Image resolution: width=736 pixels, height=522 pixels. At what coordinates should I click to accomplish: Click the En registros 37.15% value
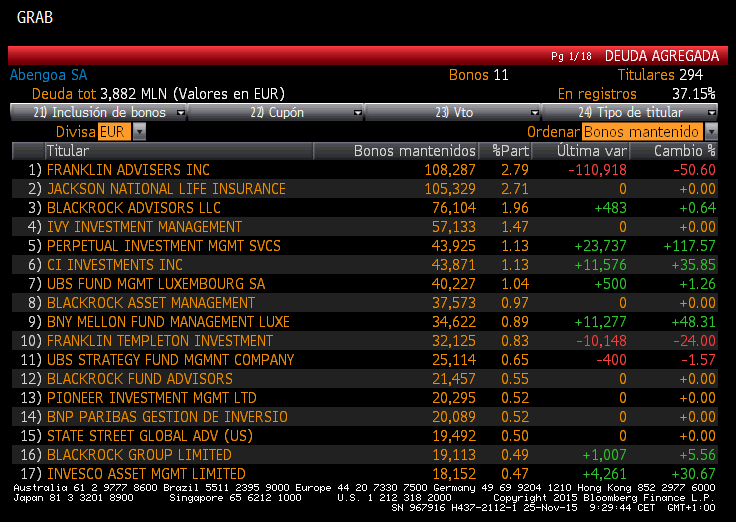click(636, 94)
